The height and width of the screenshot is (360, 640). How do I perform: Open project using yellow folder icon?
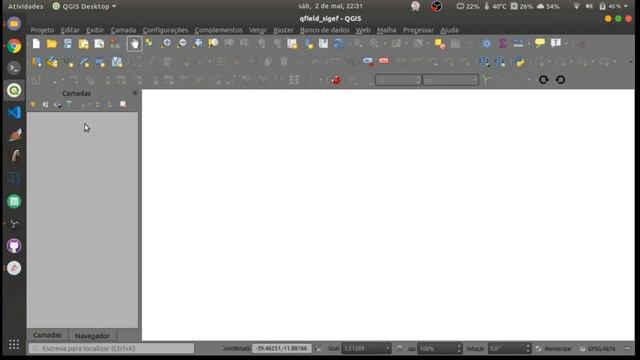tap(52, 44)
